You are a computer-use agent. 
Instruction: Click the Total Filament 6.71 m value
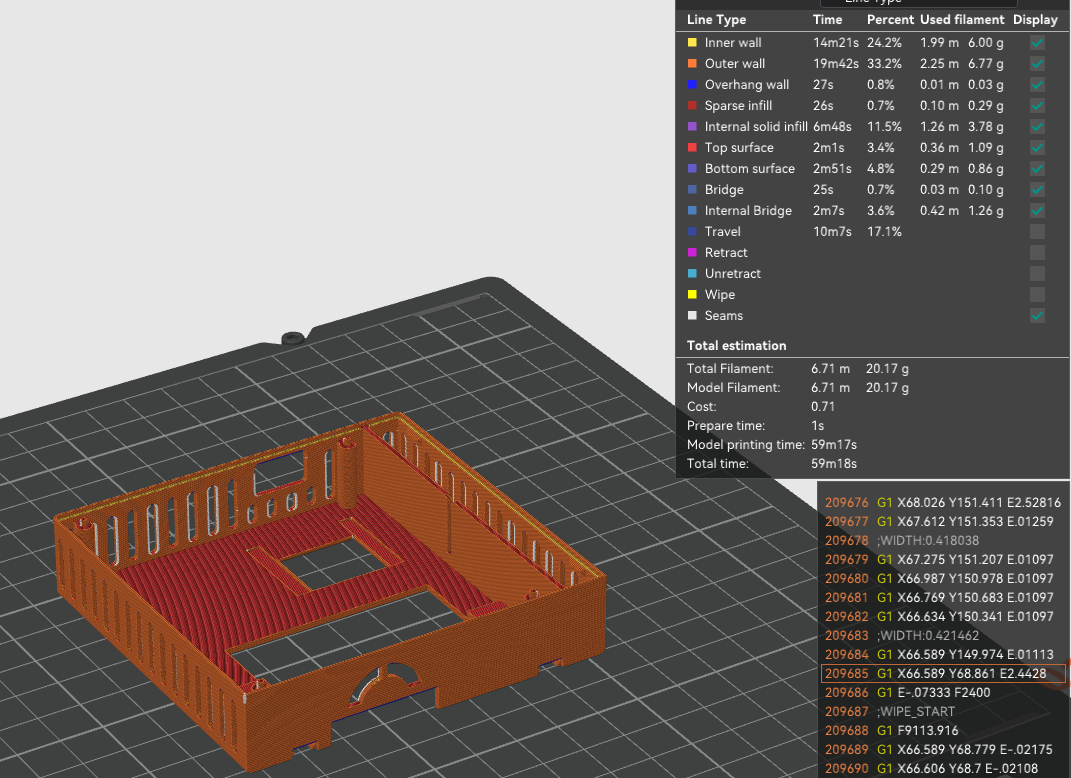[x=831, y=369]
